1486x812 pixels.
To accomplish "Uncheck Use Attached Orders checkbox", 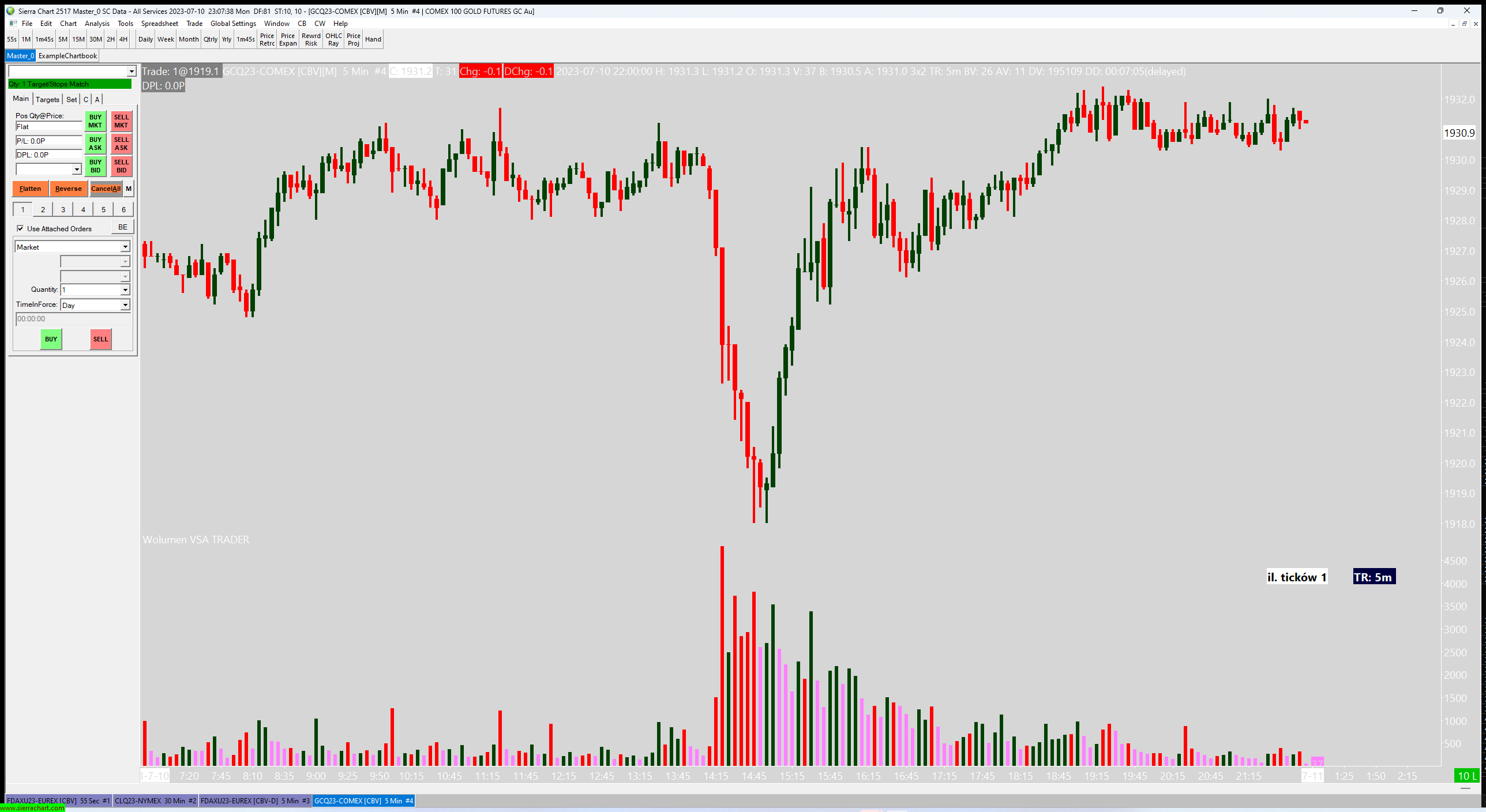I will [20, 228].
